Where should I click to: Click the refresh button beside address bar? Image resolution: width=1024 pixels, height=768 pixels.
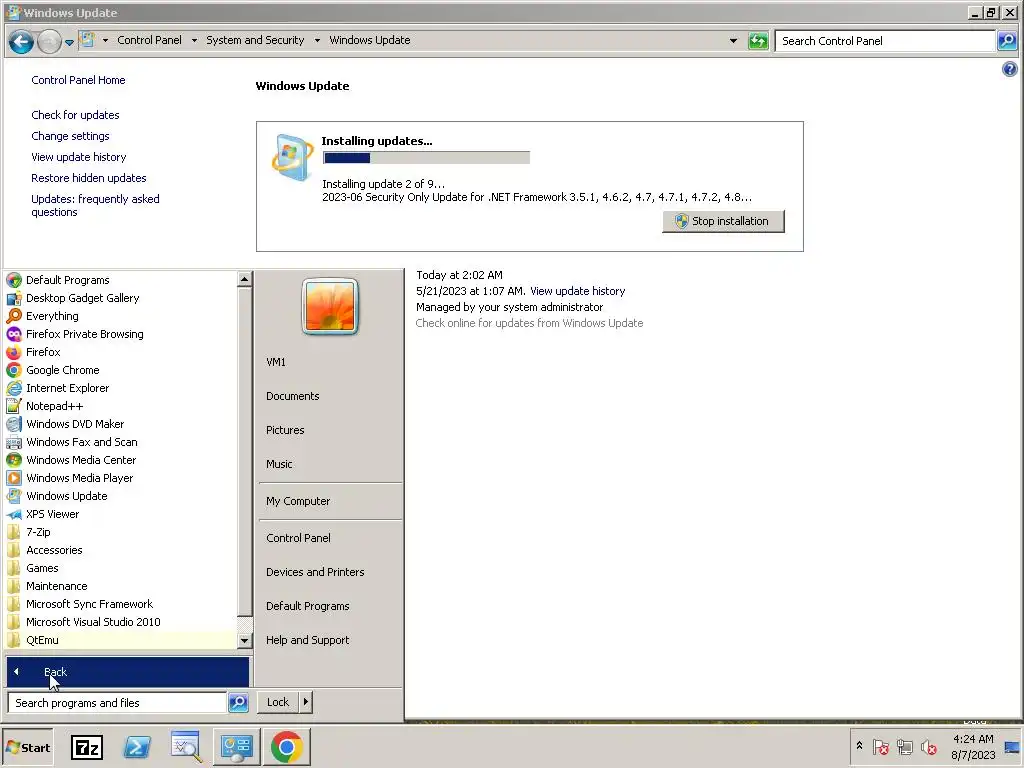[758, 41]
